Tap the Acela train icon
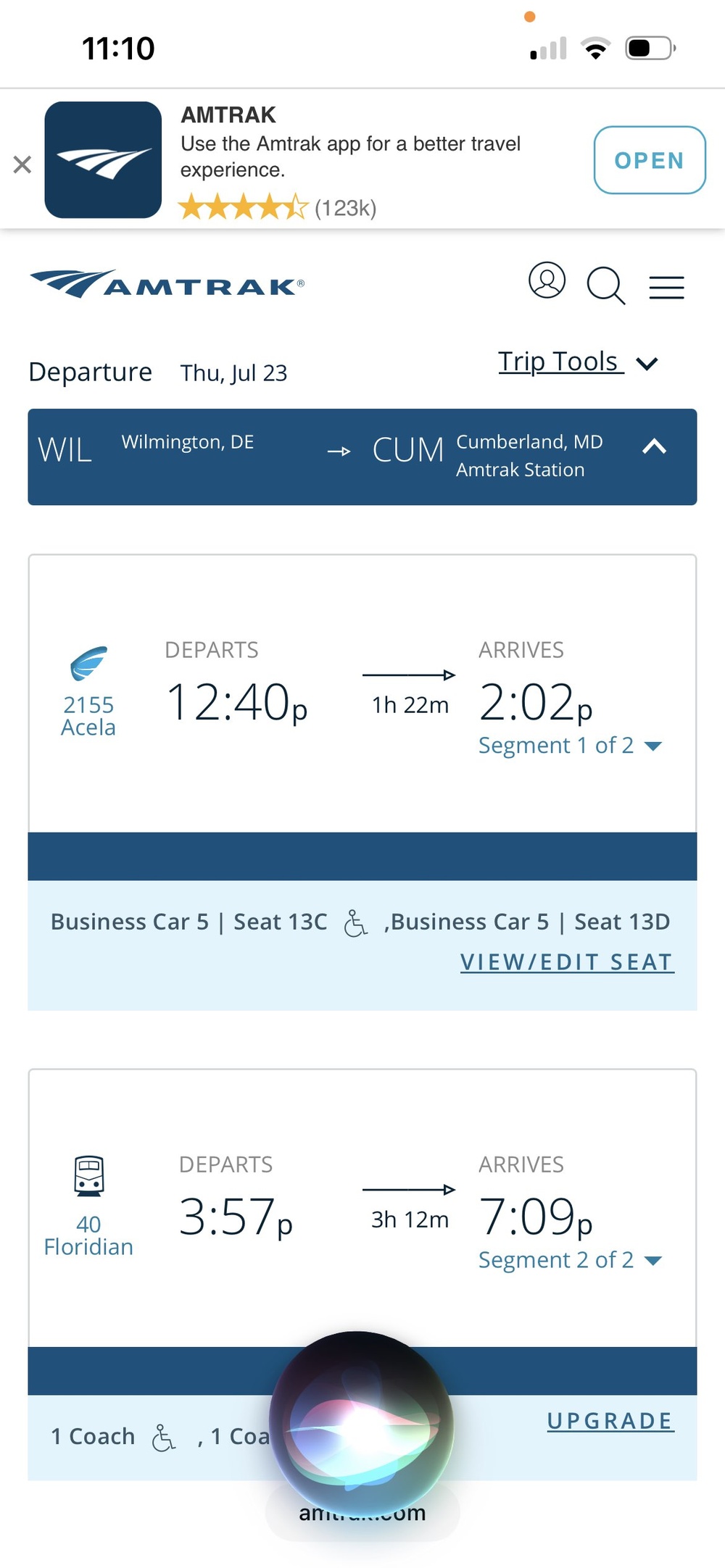 pos(88,663)
